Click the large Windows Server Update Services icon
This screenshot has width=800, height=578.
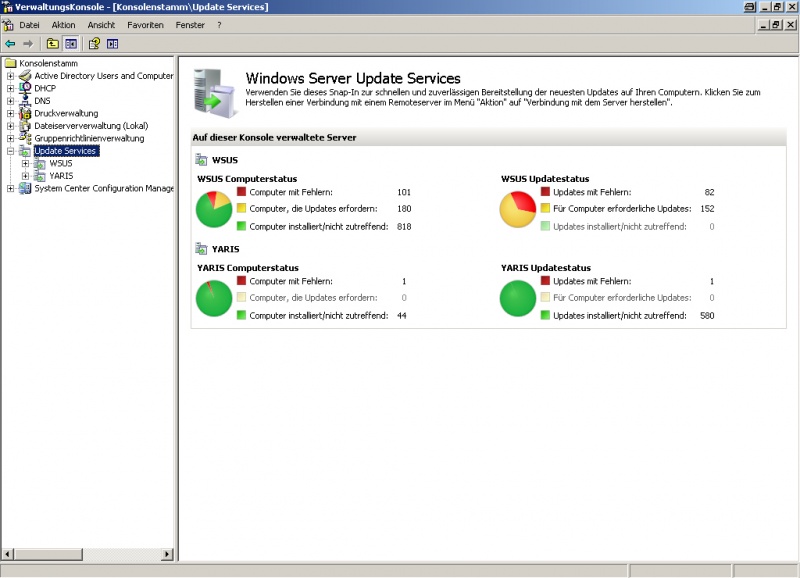click(x=215, y=93)
